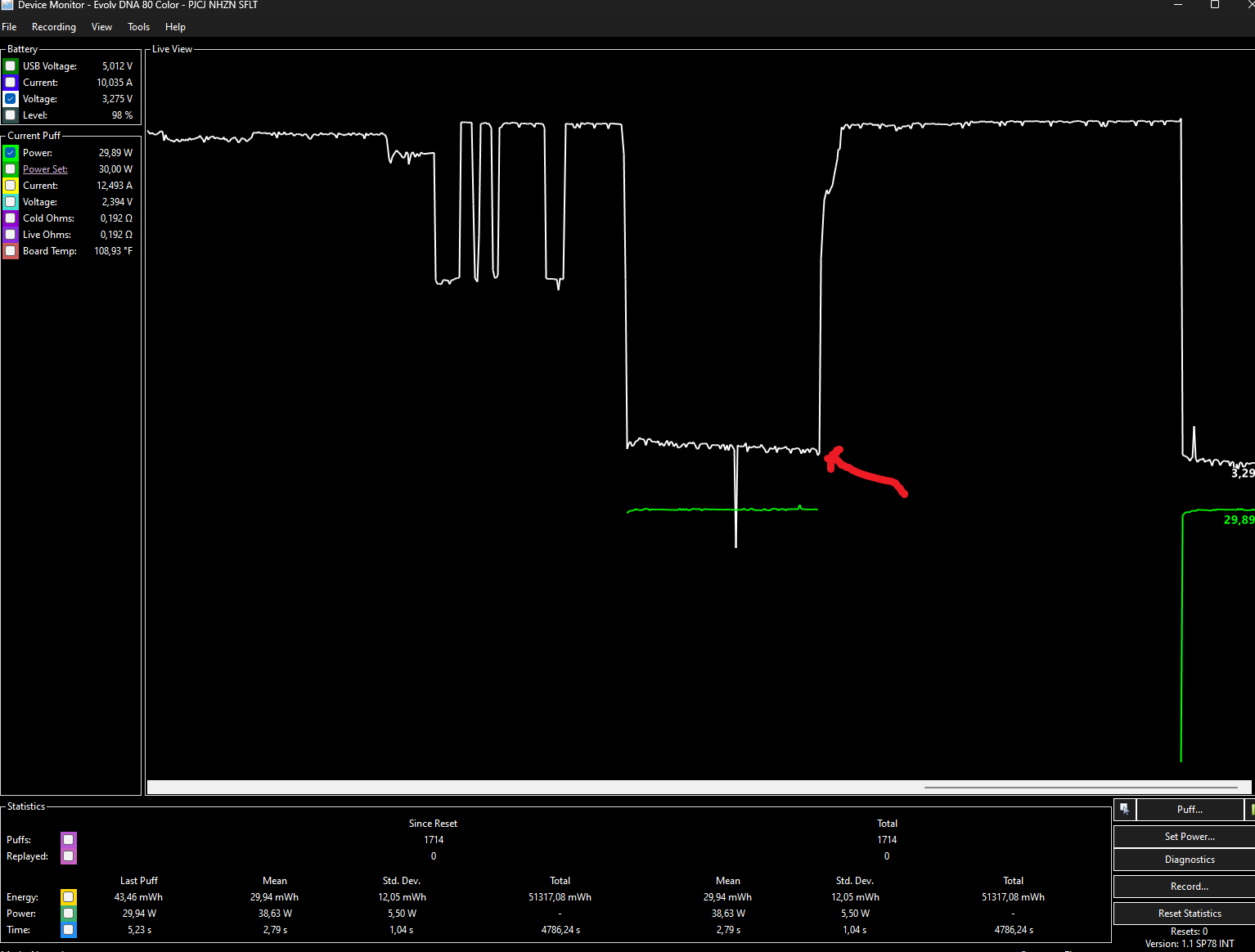
Task: Open the Puff... dialog button
Action: 1190,810
